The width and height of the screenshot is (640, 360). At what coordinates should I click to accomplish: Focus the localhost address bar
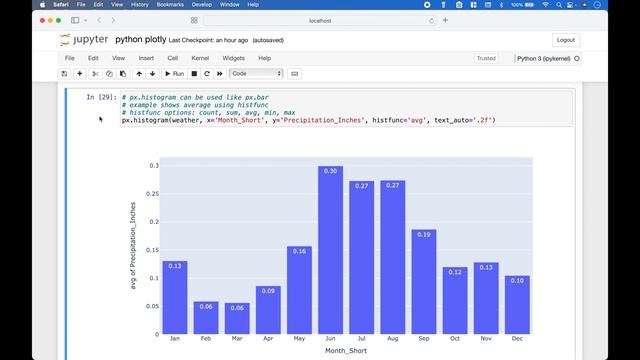click(x=320, y=20)
